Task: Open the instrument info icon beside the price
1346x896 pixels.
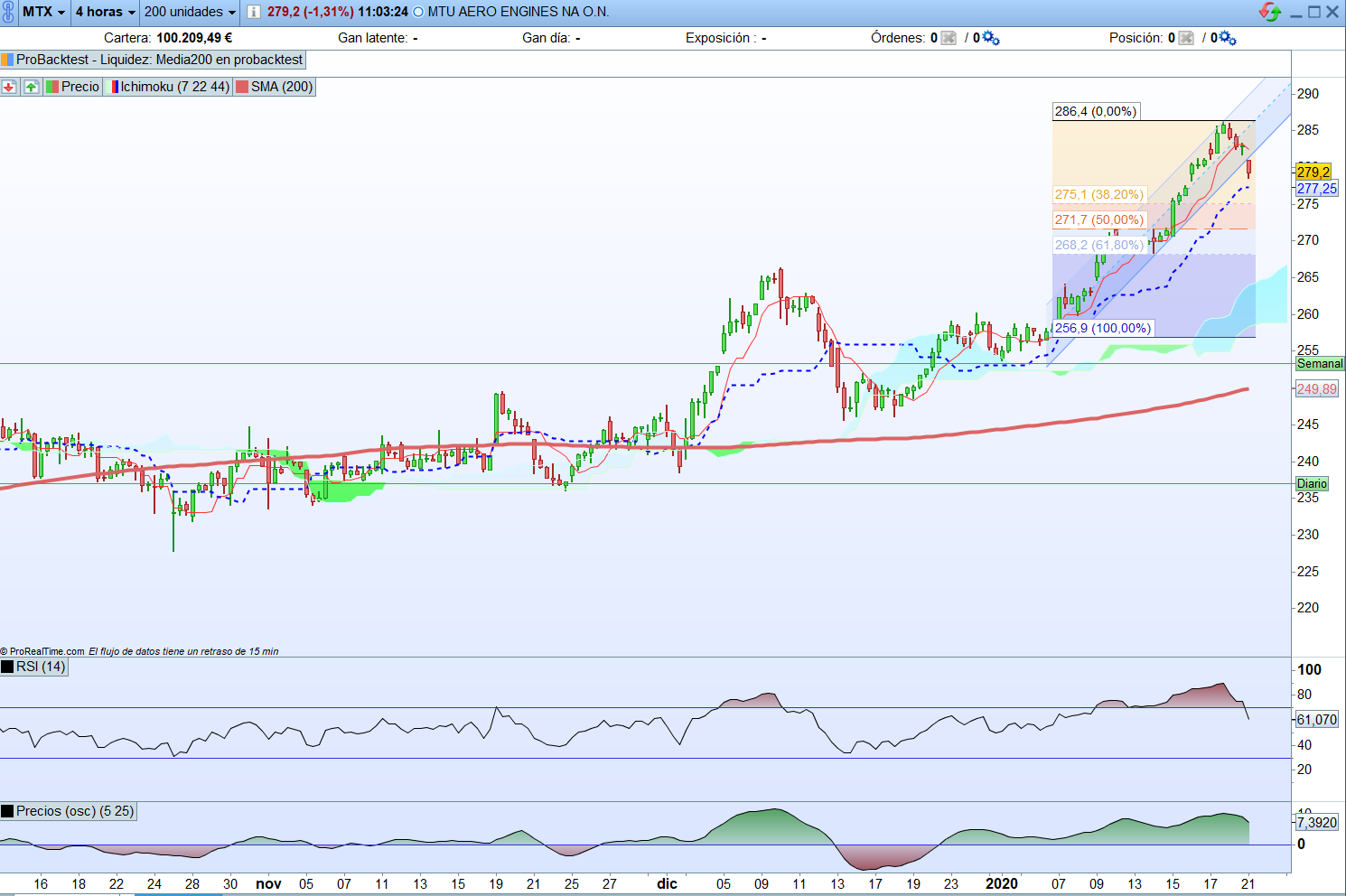Action: click(254, 12)
